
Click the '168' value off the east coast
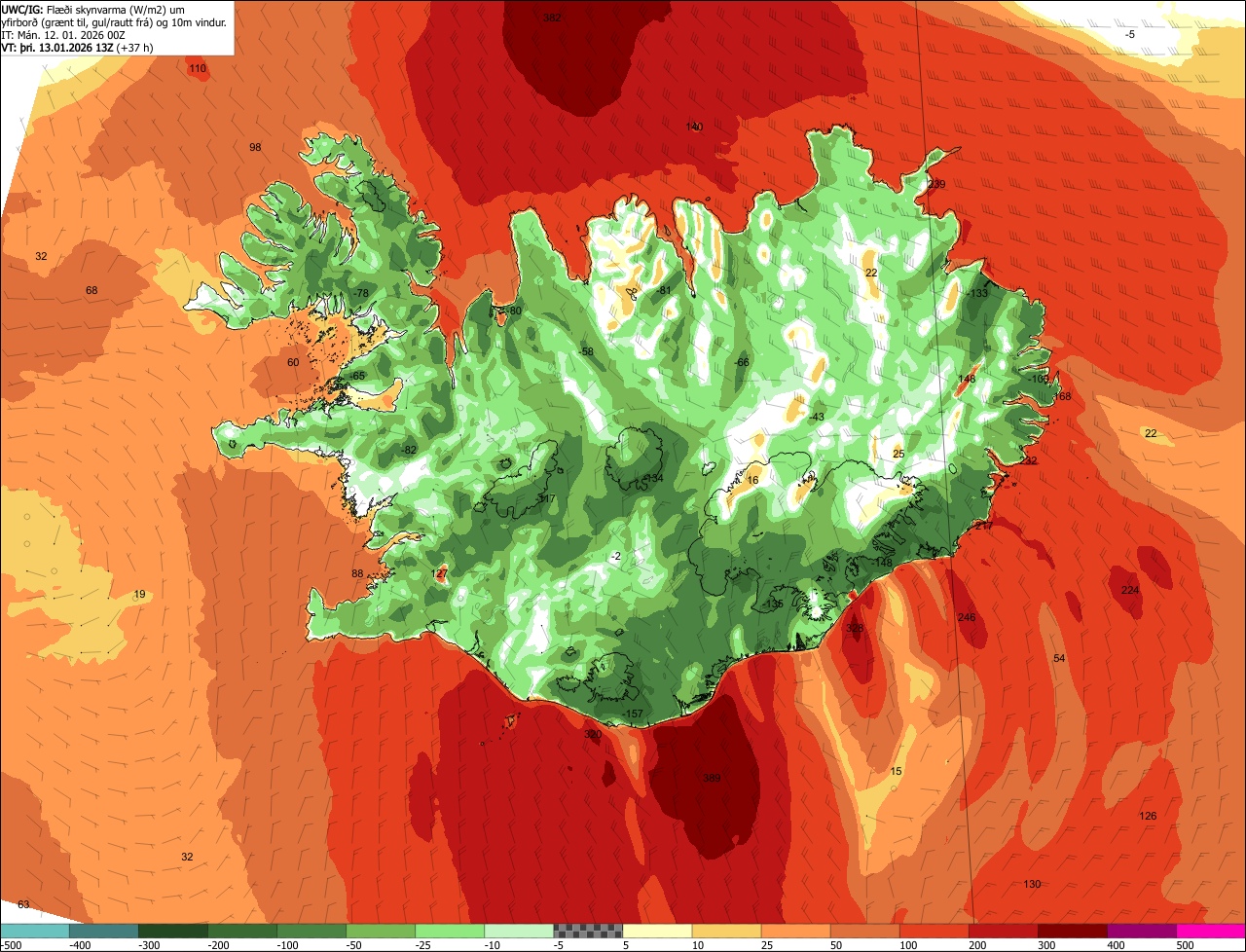coord(1062,396)
